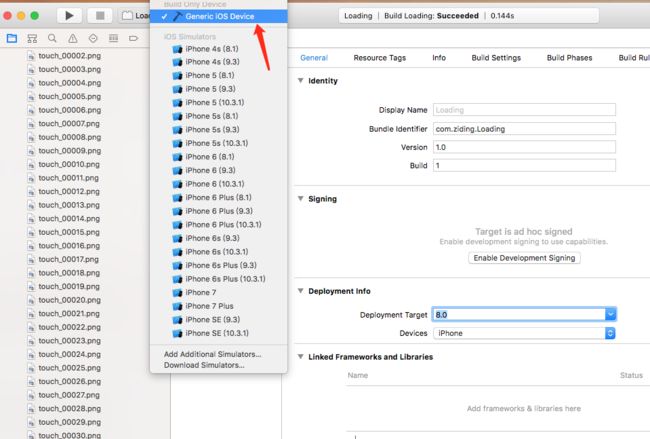The image size is (650, 439).
Task: Click the touch_00026.png file icon
Action: click(31, 381)
